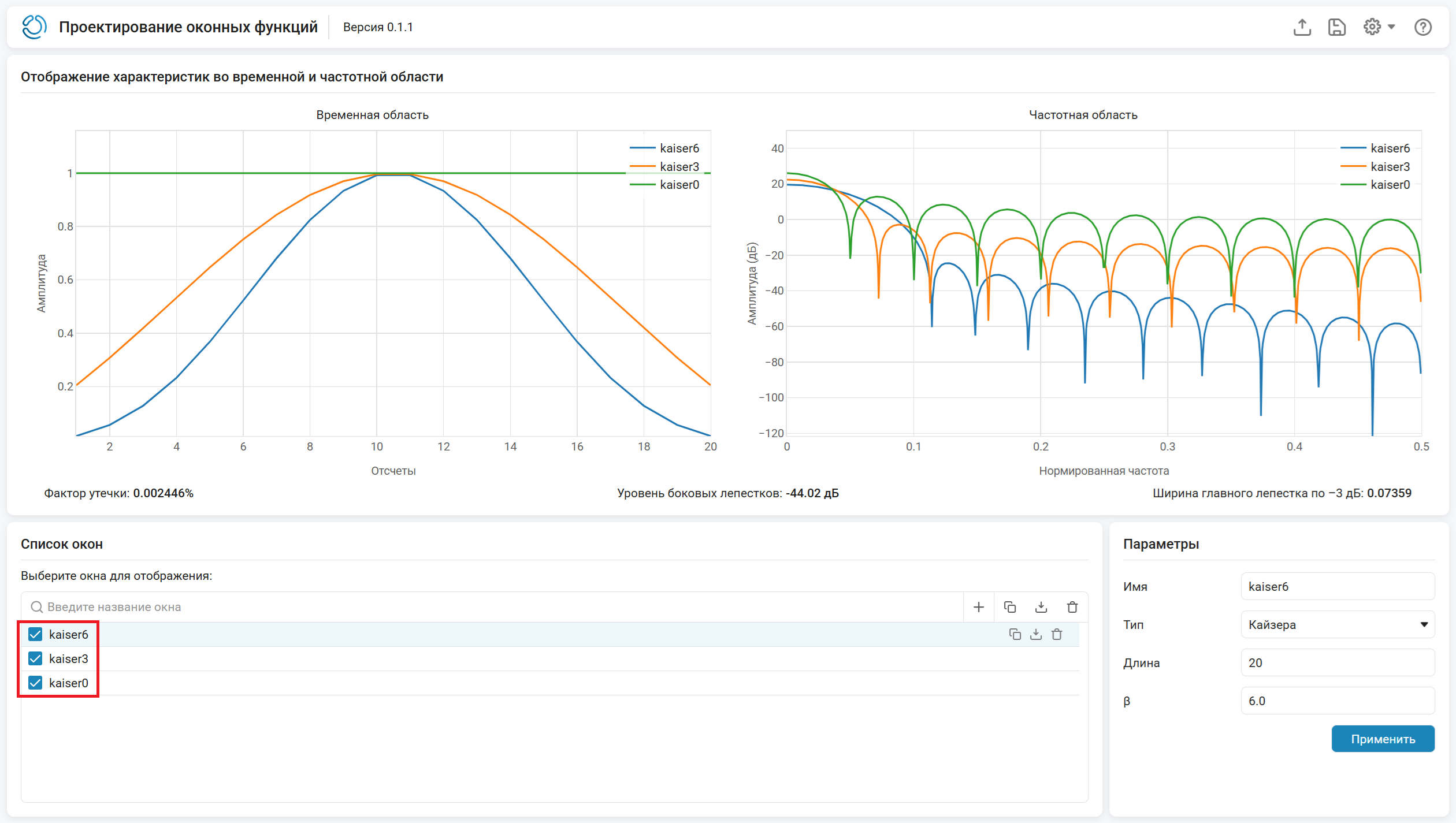Click the Временная область chart title
This screenshot has width=1456, height=823.
[373, 115]
